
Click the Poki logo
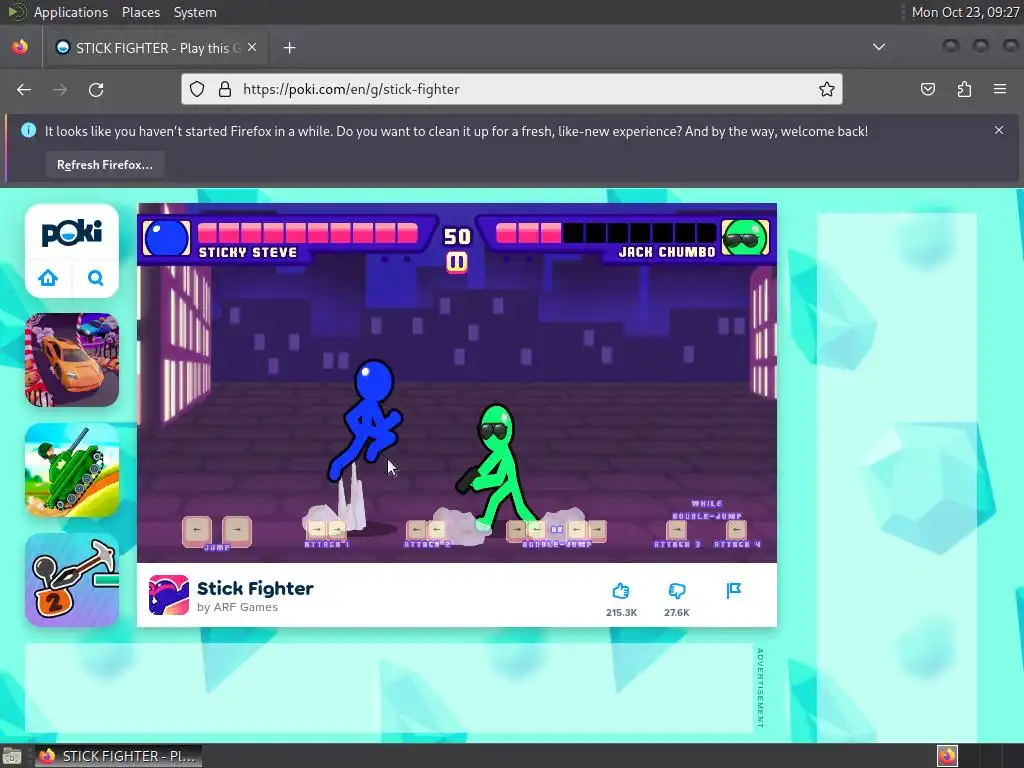coord(72,233)
